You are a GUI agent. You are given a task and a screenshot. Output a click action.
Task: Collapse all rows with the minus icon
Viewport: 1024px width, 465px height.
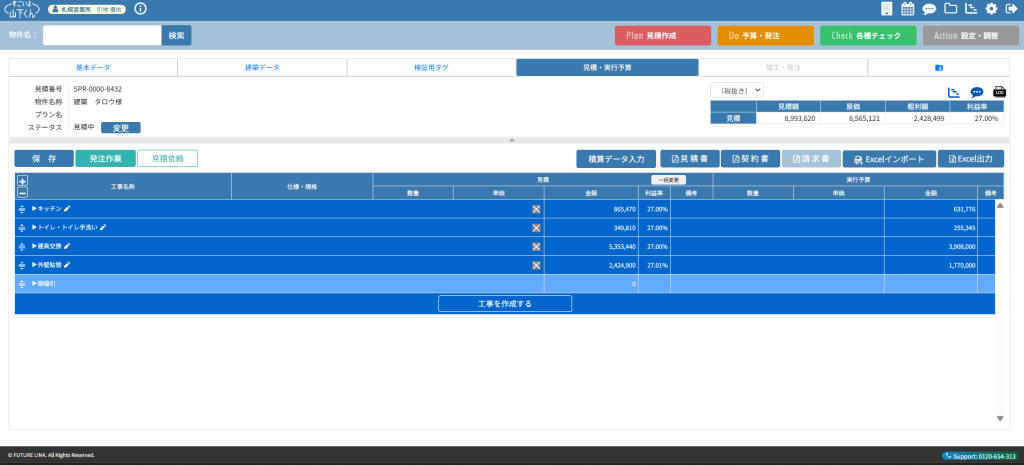click(x=22, y=192)
